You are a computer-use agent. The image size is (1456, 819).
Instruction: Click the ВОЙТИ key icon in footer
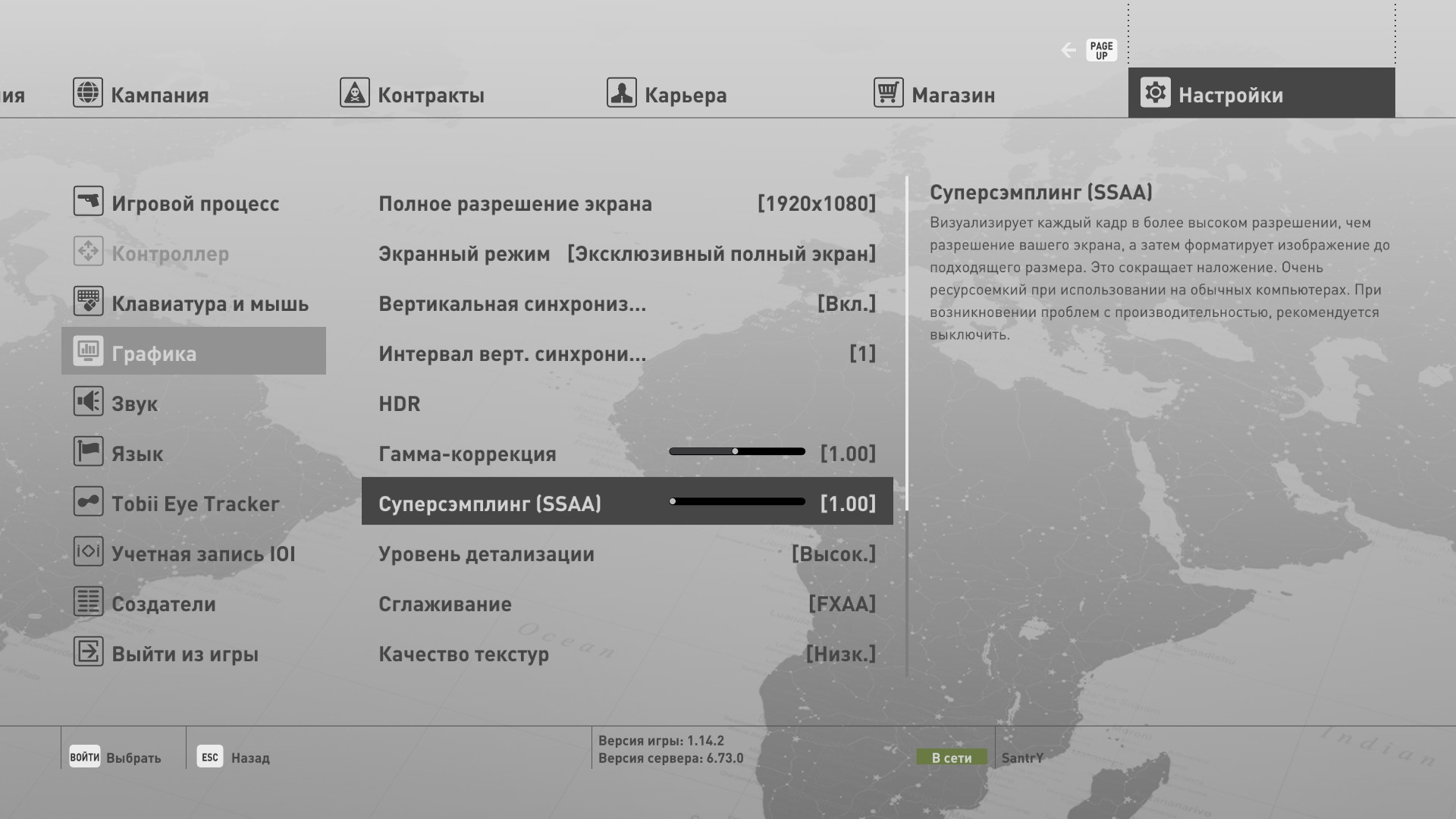(x=85, y=756)
